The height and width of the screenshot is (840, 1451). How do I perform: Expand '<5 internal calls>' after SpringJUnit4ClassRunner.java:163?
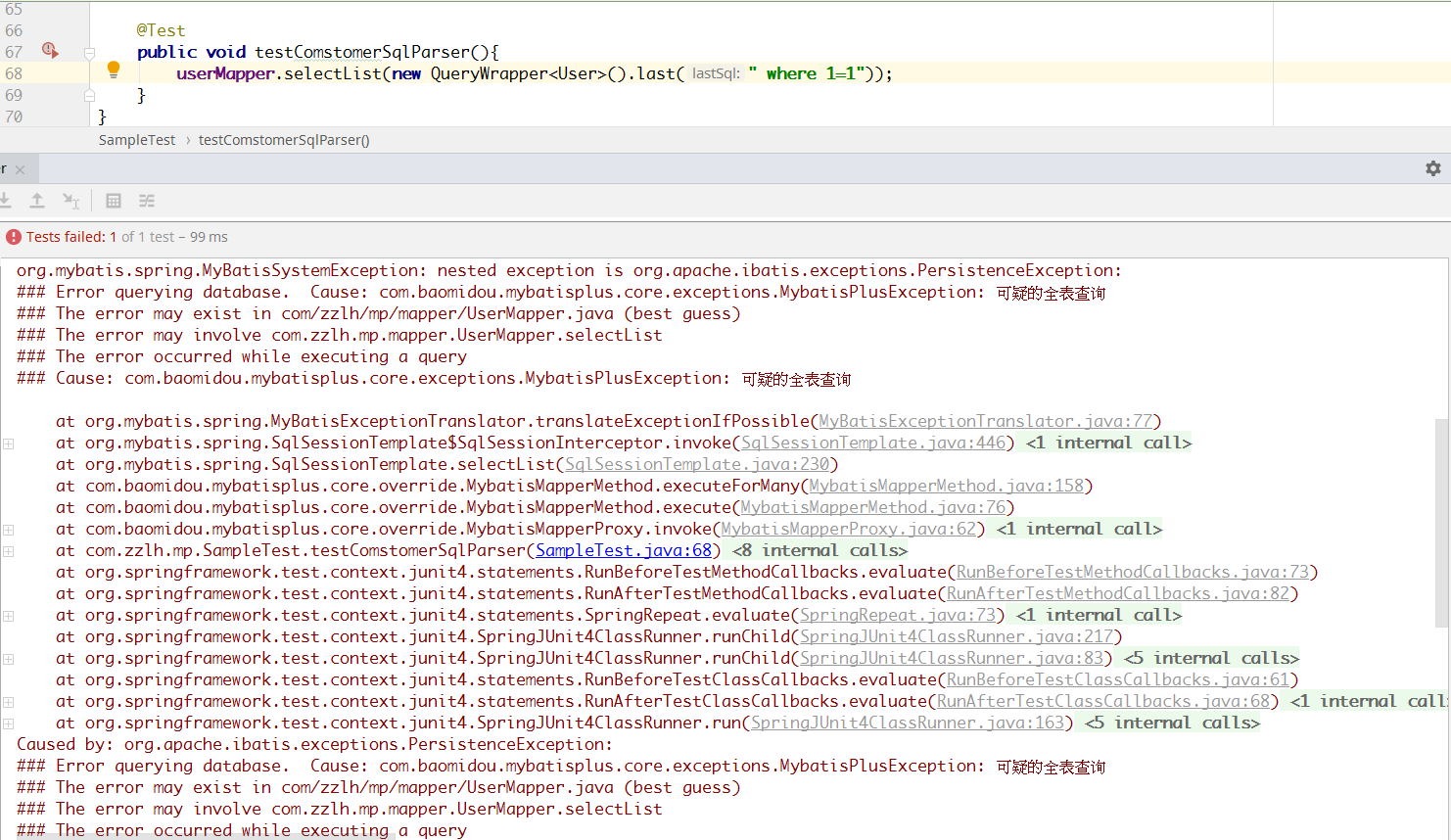point(1172,723)
